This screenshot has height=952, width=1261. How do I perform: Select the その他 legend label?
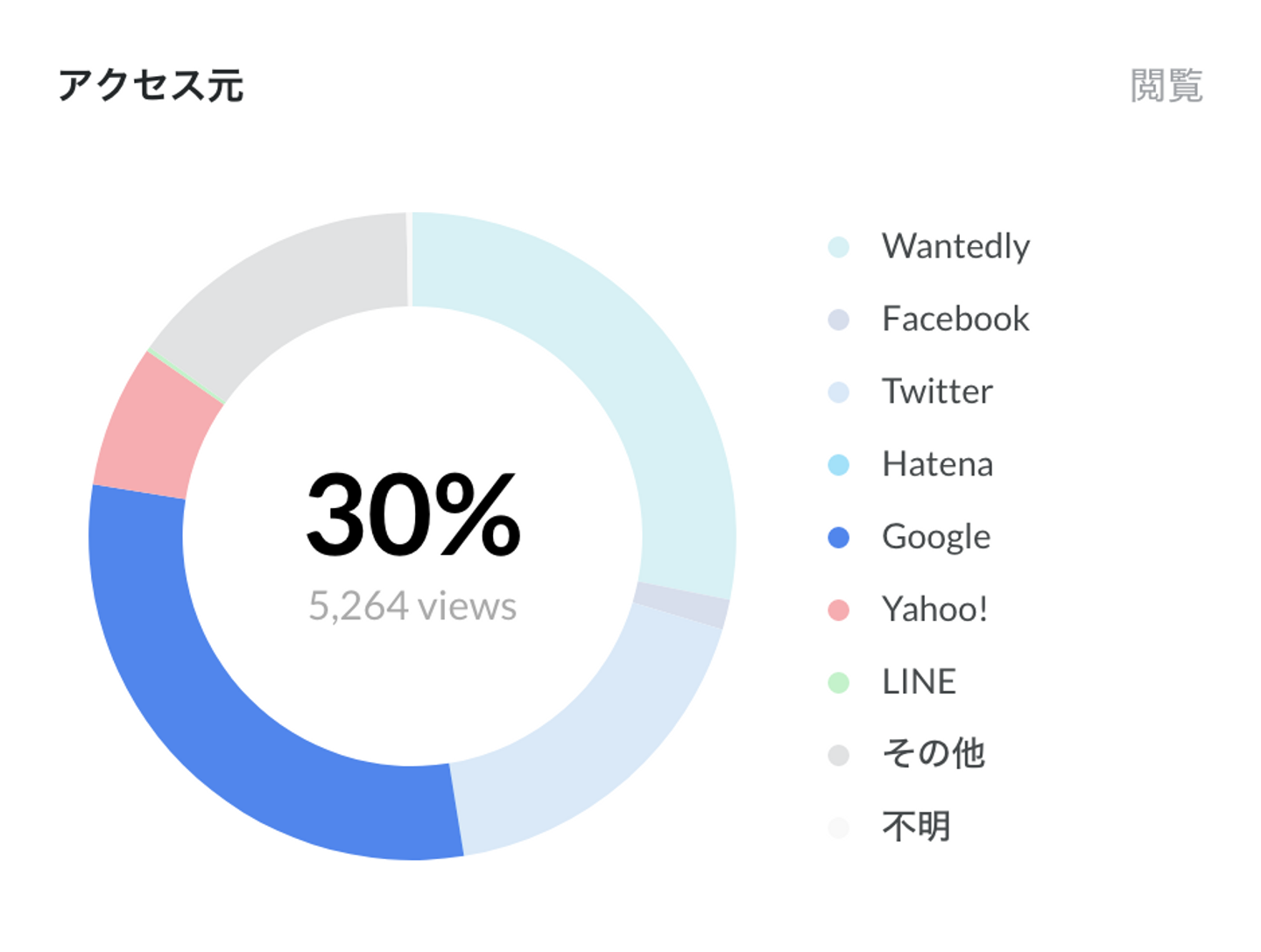(x=933, y=753)
